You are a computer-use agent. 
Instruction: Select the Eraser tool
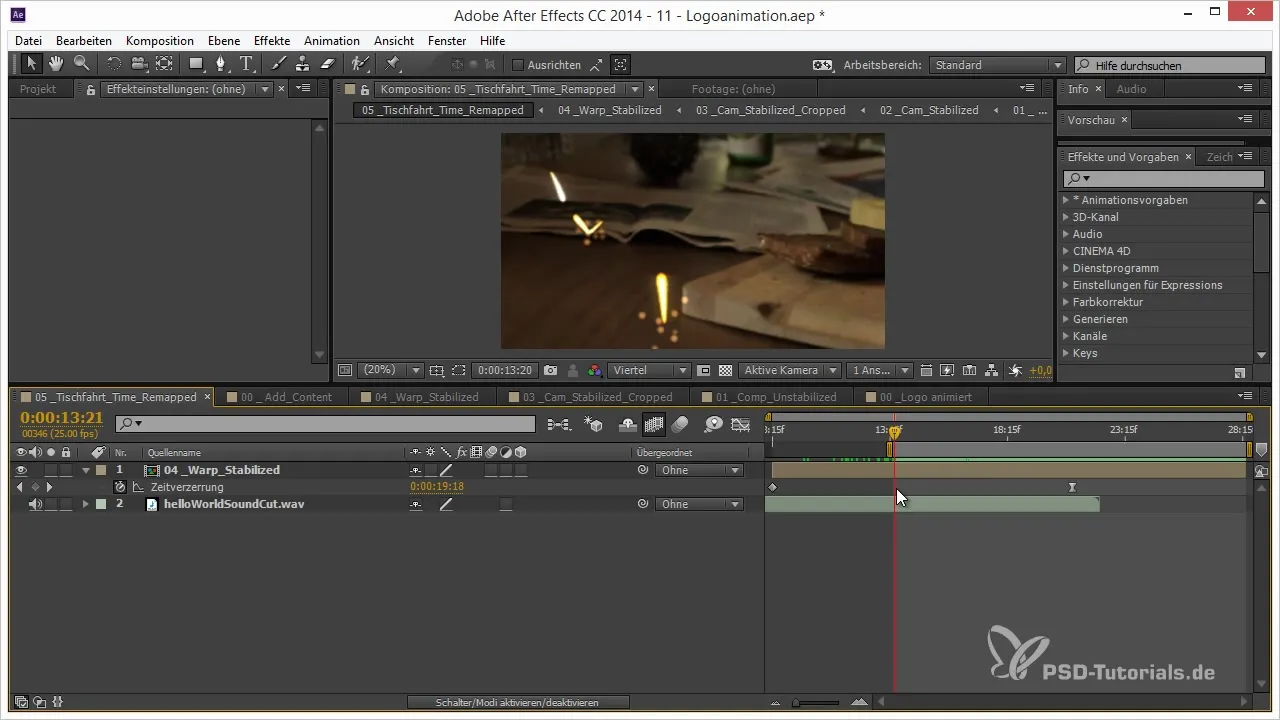(x=328, y=64)
